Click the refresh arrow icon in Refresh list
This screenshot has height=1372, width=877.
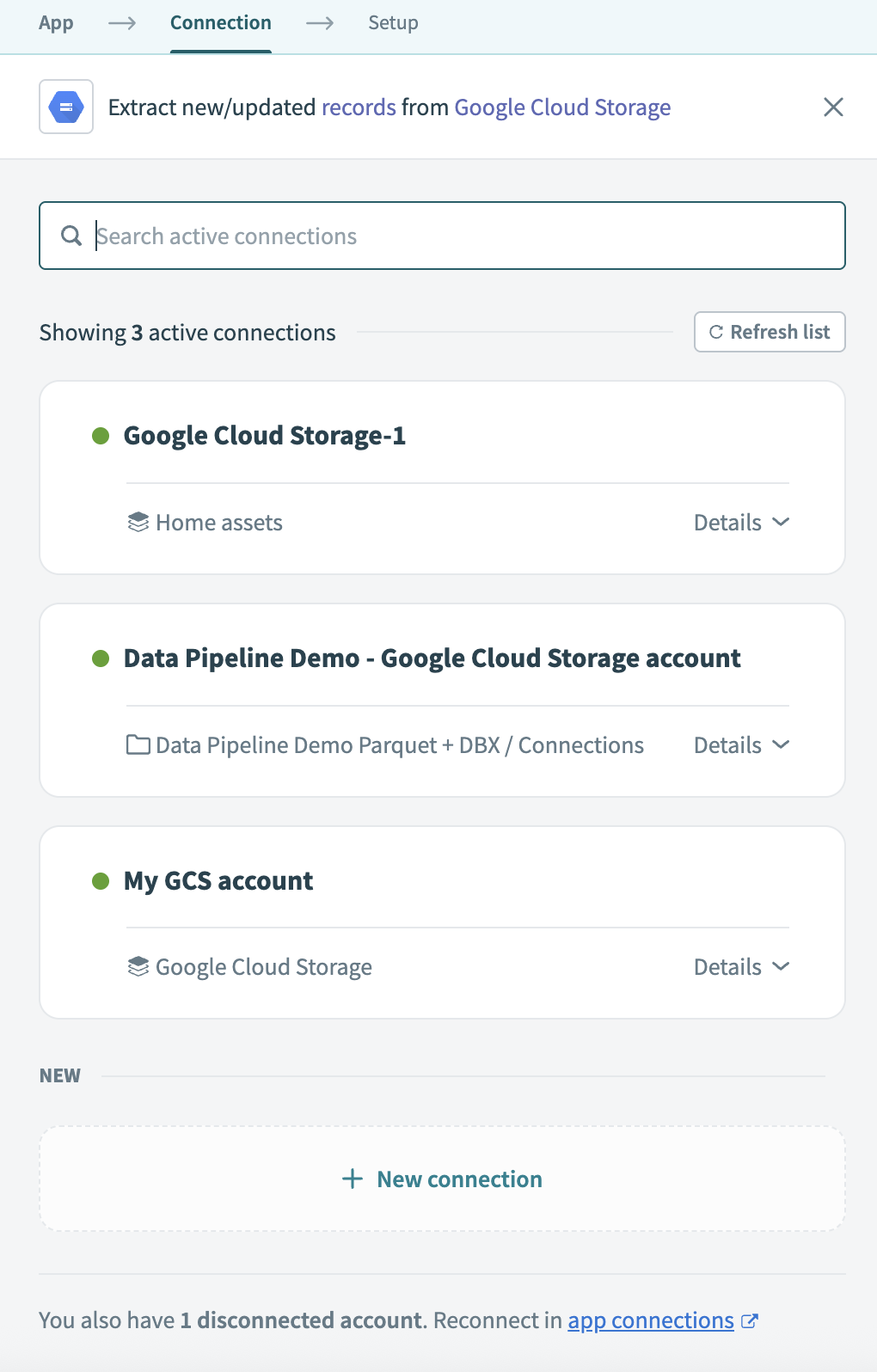click(x=715, y=332)
